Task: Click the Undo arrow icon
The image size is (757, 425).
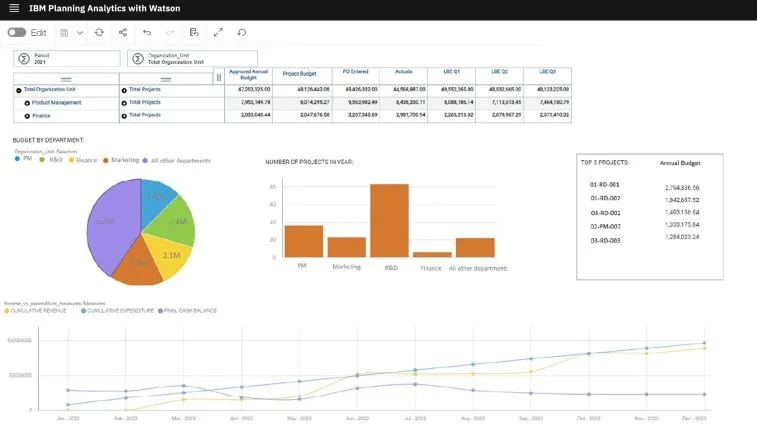Action: (147, 32)
